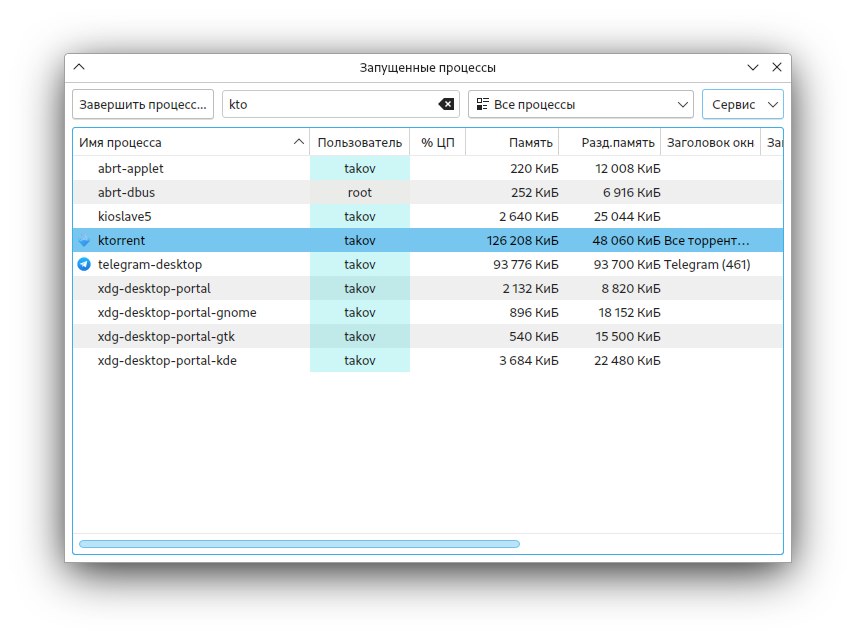Viewport: 856px width, 639px height.
Task: Sort by '% ЦП' column header
Action: pyautogui.click(x=437, y=143)
